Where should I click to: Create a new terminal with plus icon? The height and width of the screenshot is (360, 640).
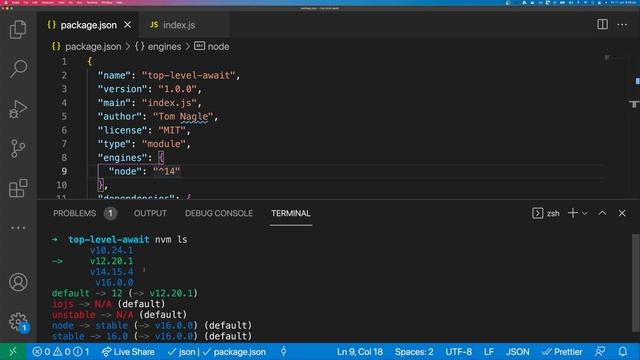point(573,213)
